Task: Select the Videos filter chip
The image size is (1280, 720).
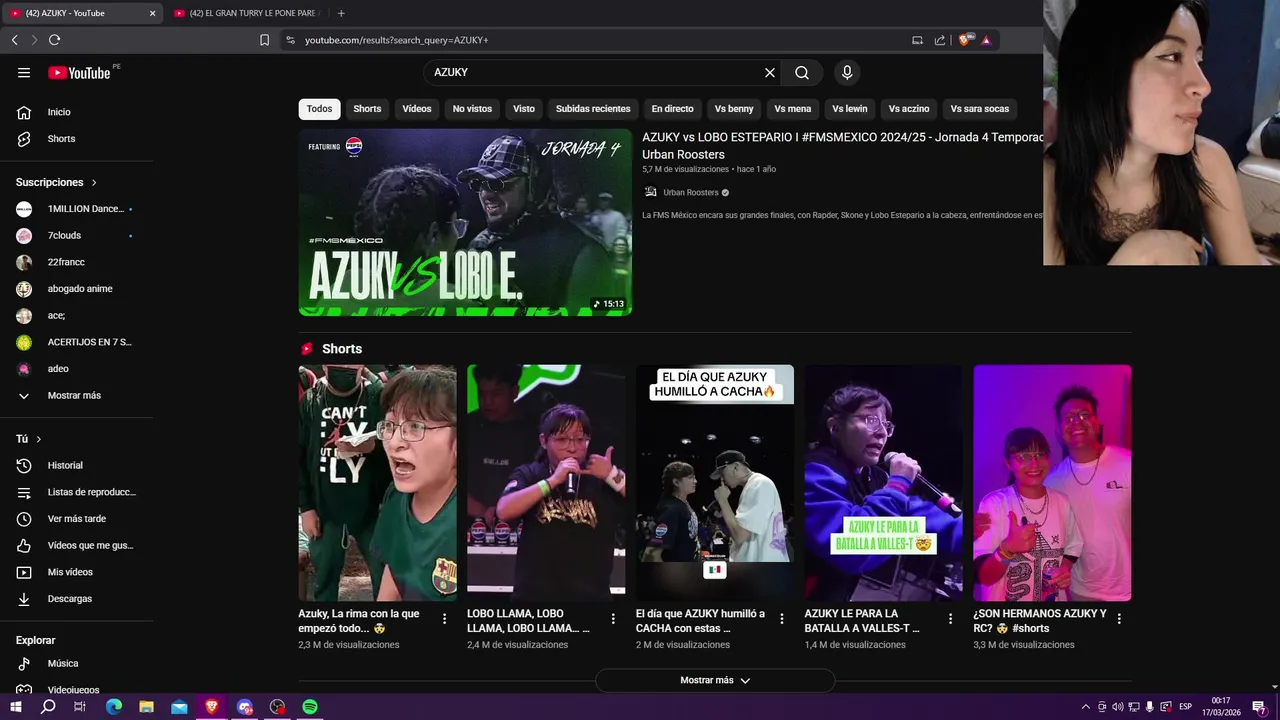Action: (x=417, y=109)
